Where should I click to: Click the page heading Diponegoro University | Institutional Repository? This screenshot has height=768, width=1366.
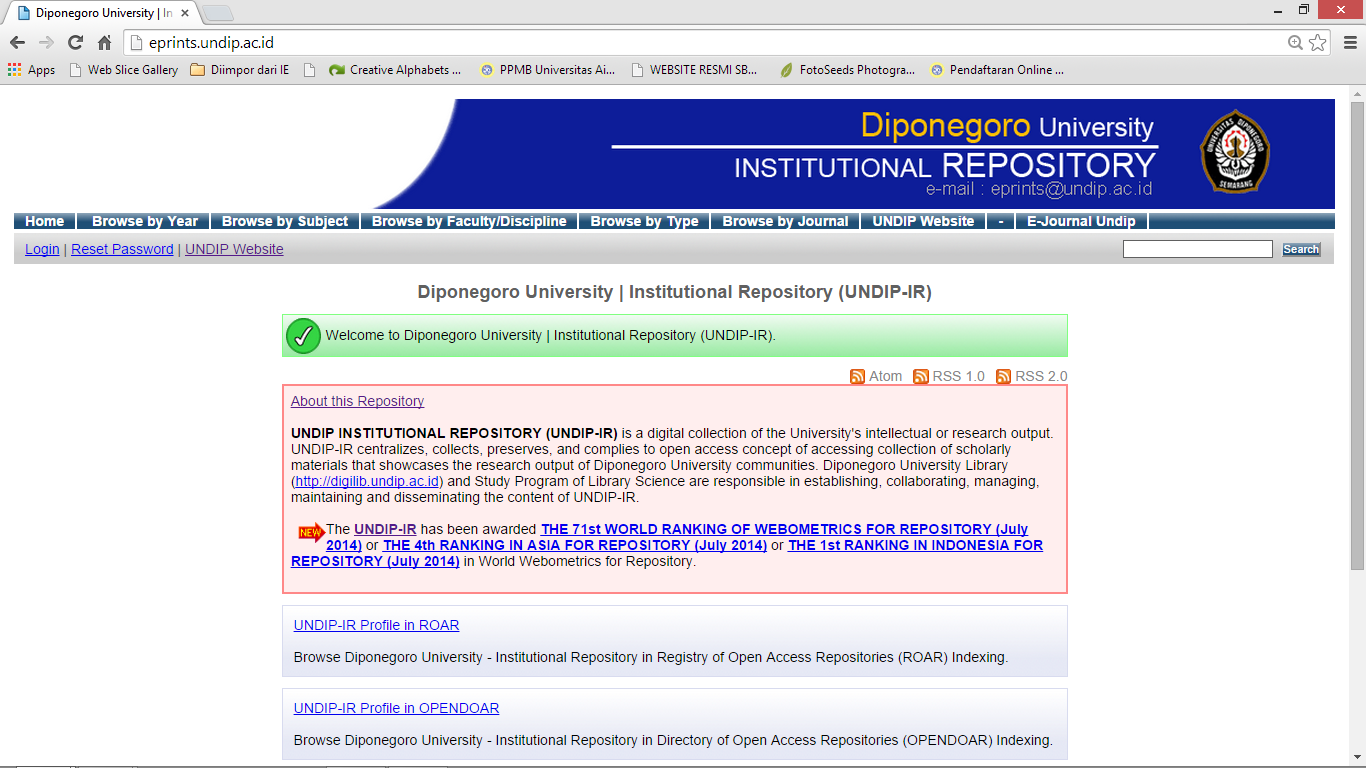tap(674, 292)
